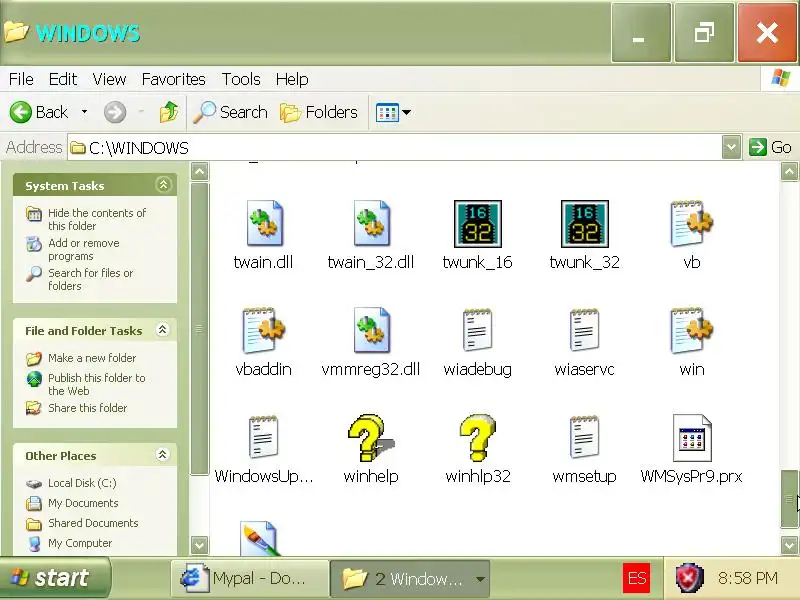Select the wmsetup text file icon
The width and height of the screenshot is (800, 600).
(585, 437)
